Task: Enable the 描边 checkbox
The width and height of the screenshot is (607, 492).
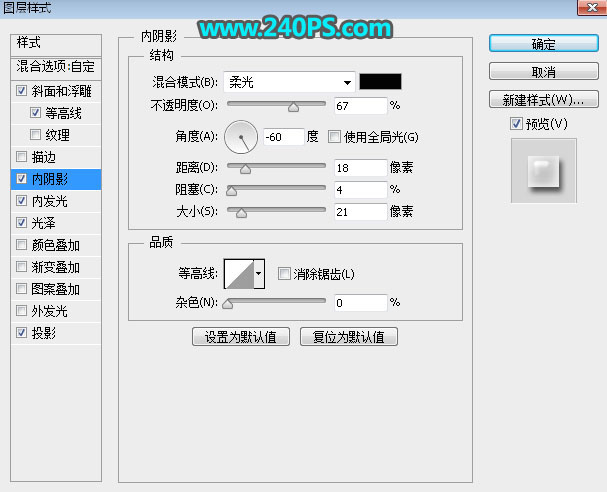Action: (x=21, y=157)
